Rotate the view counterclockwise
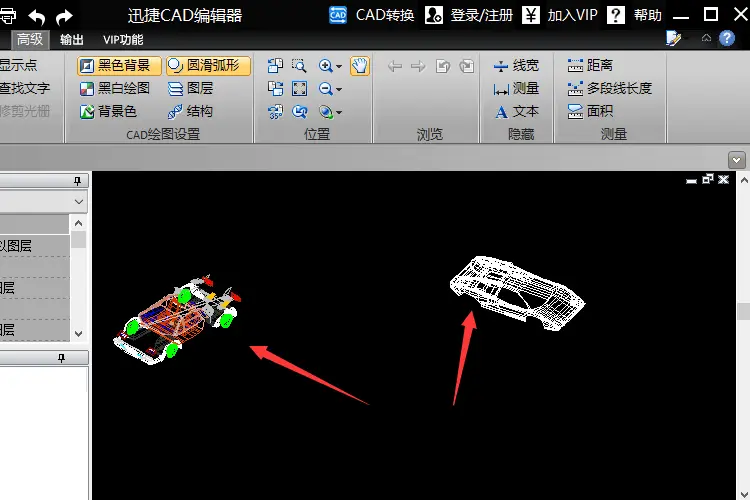Viewport: 750px width, 500px height. (x=275, y=66)
